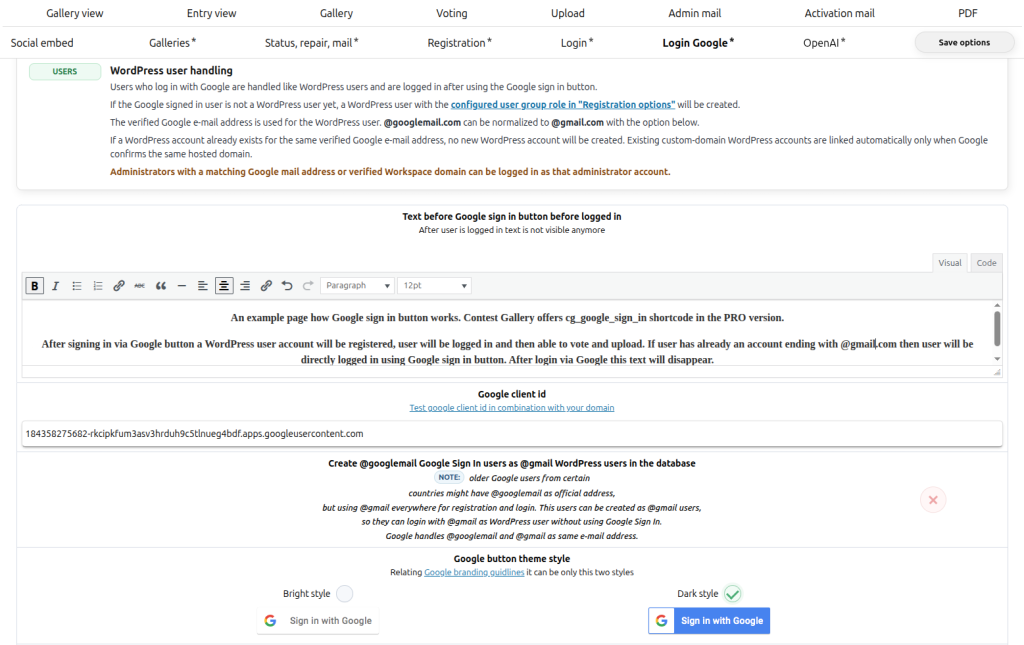Insert a numbered list

[97, 286]
